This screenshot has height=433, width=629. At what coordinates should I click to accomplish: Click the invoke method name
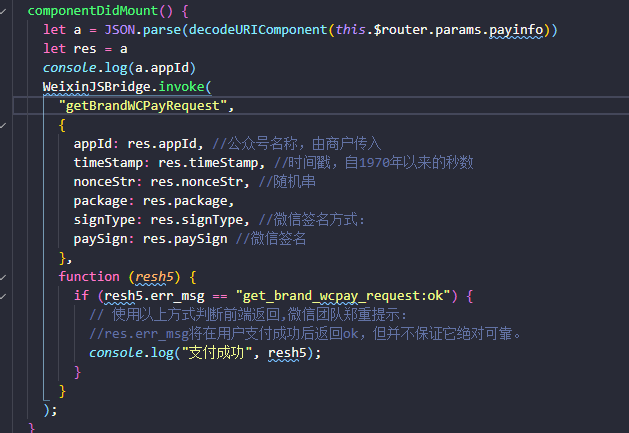181,87
